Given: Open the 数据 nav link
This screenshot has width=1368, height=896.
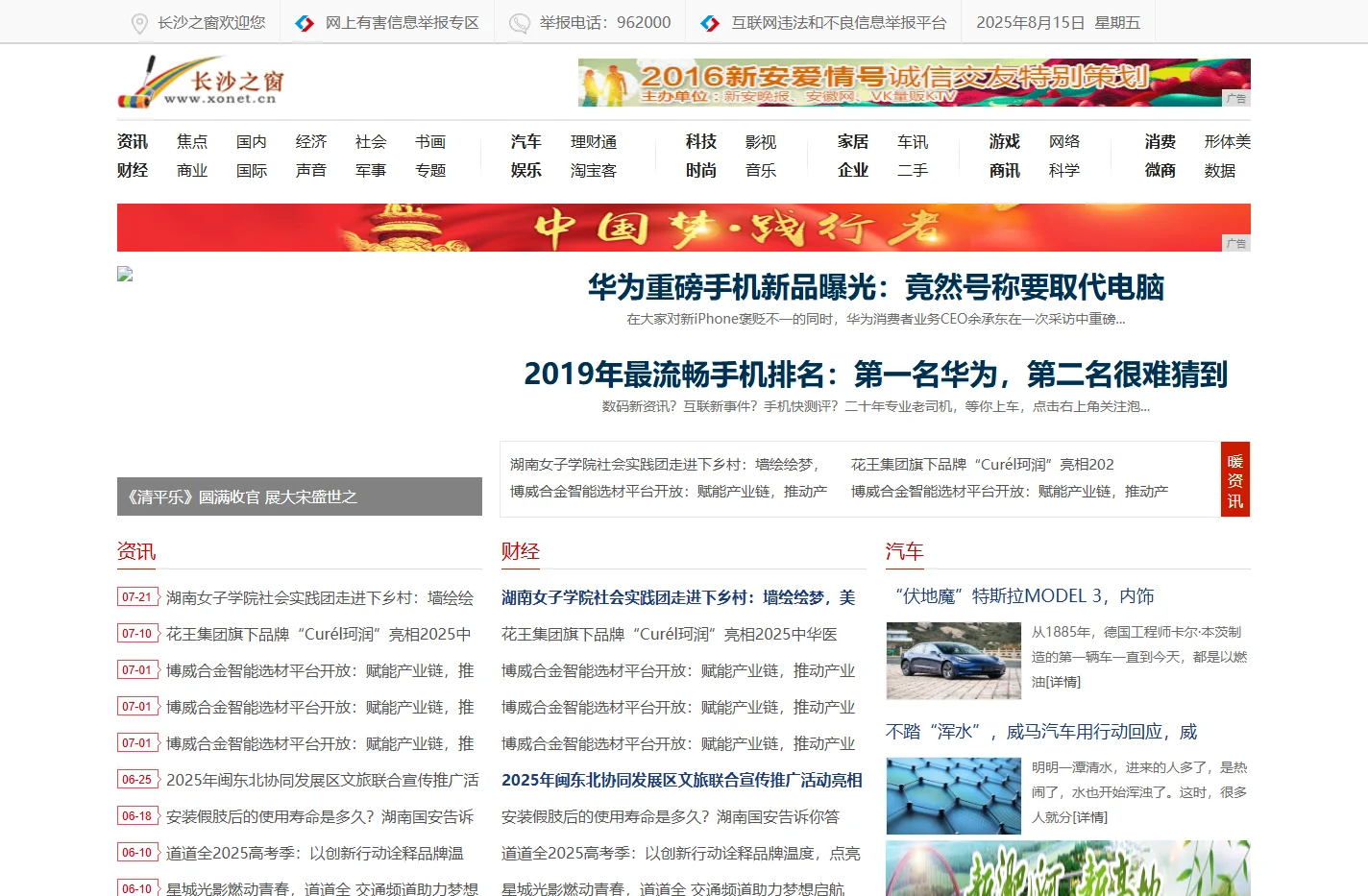Looking at the screenshot, I should point(1220,170).
